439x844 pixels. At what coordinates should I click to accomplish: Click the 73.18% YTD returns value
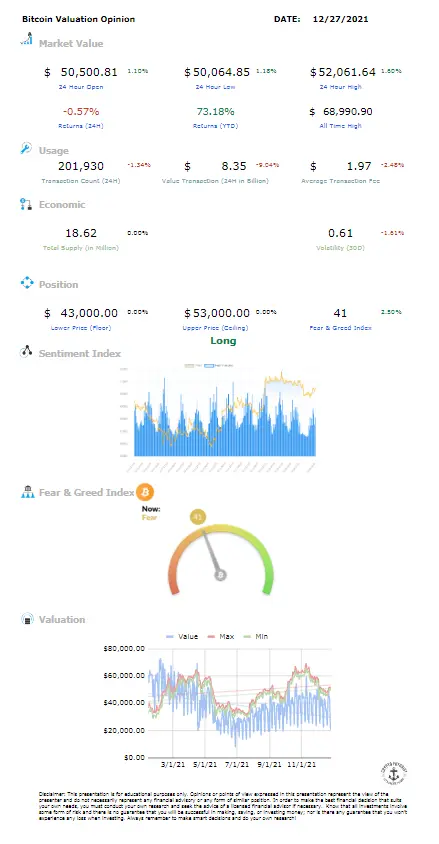point(216,112)
